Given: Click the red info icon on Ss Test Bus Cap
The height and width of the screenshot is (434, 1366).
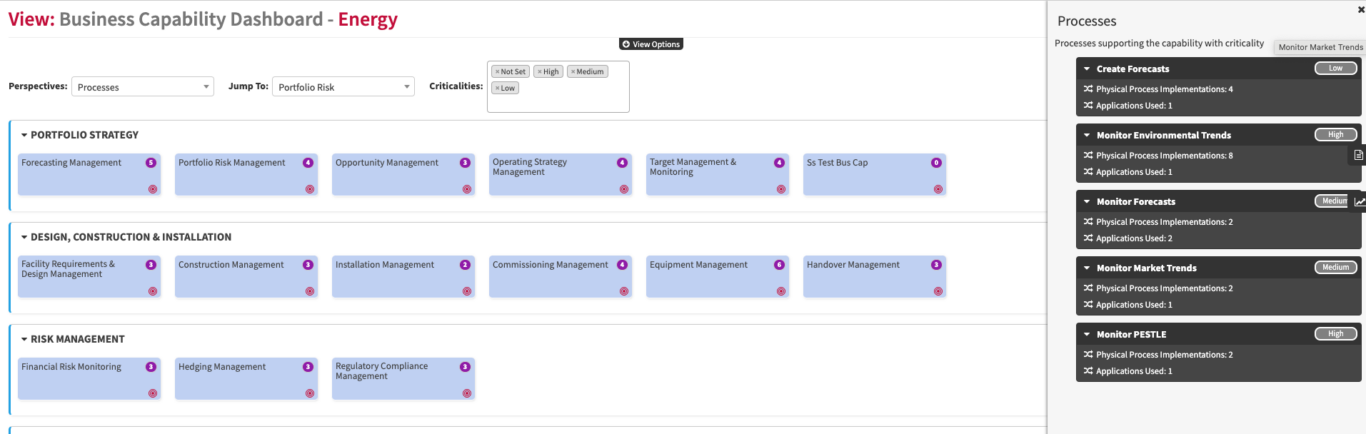Looking at the screenshot, I should pyautogui.click(x=938, y=189).
